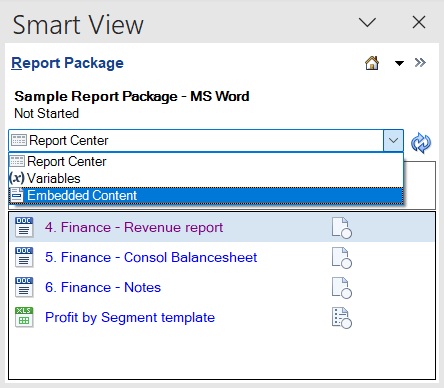The image size is (444, 388).
Task: Click status icon for Profit by Segment row
Action: (342, 318)
